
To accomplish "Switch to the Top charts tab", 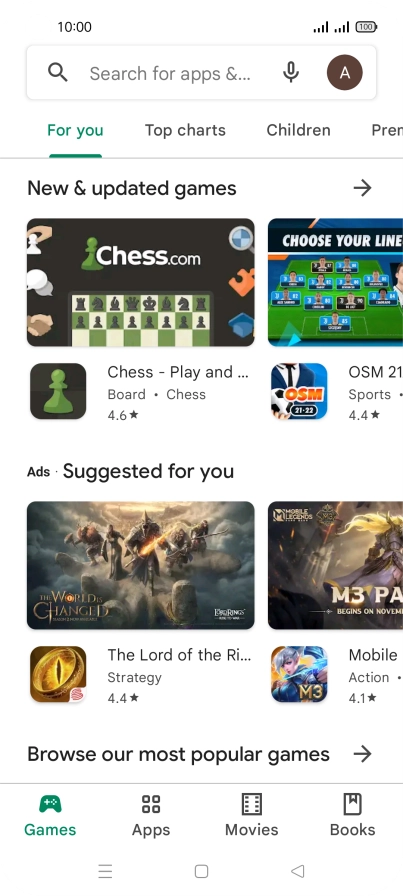I will click(185, 130).
